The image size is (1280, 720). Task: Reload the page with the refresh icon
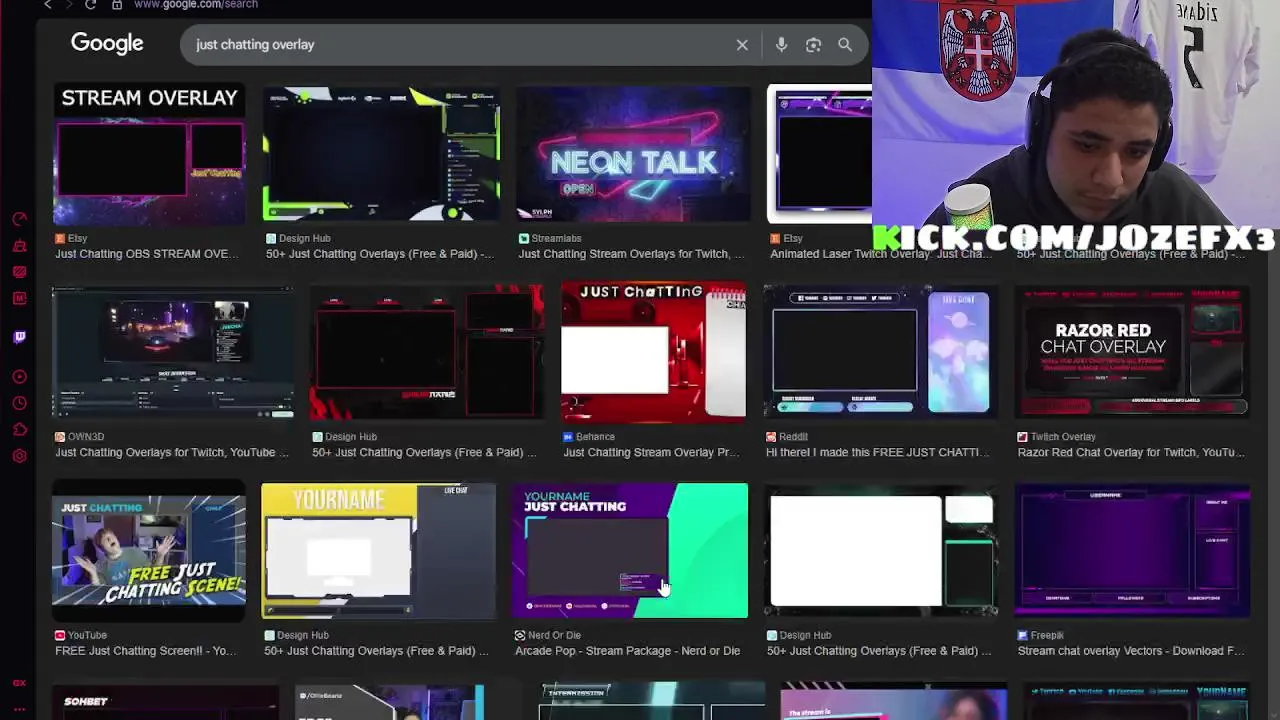[x=90, y=5]
